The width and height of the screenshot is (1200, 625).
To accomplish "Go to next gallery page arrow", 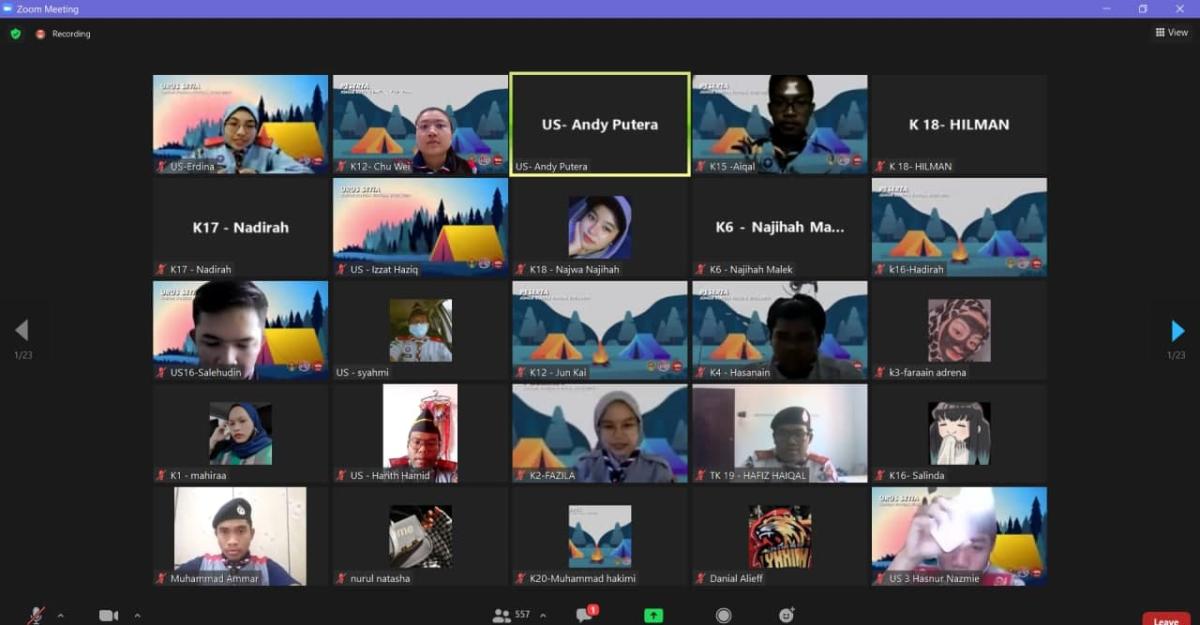I will 1177,331.
